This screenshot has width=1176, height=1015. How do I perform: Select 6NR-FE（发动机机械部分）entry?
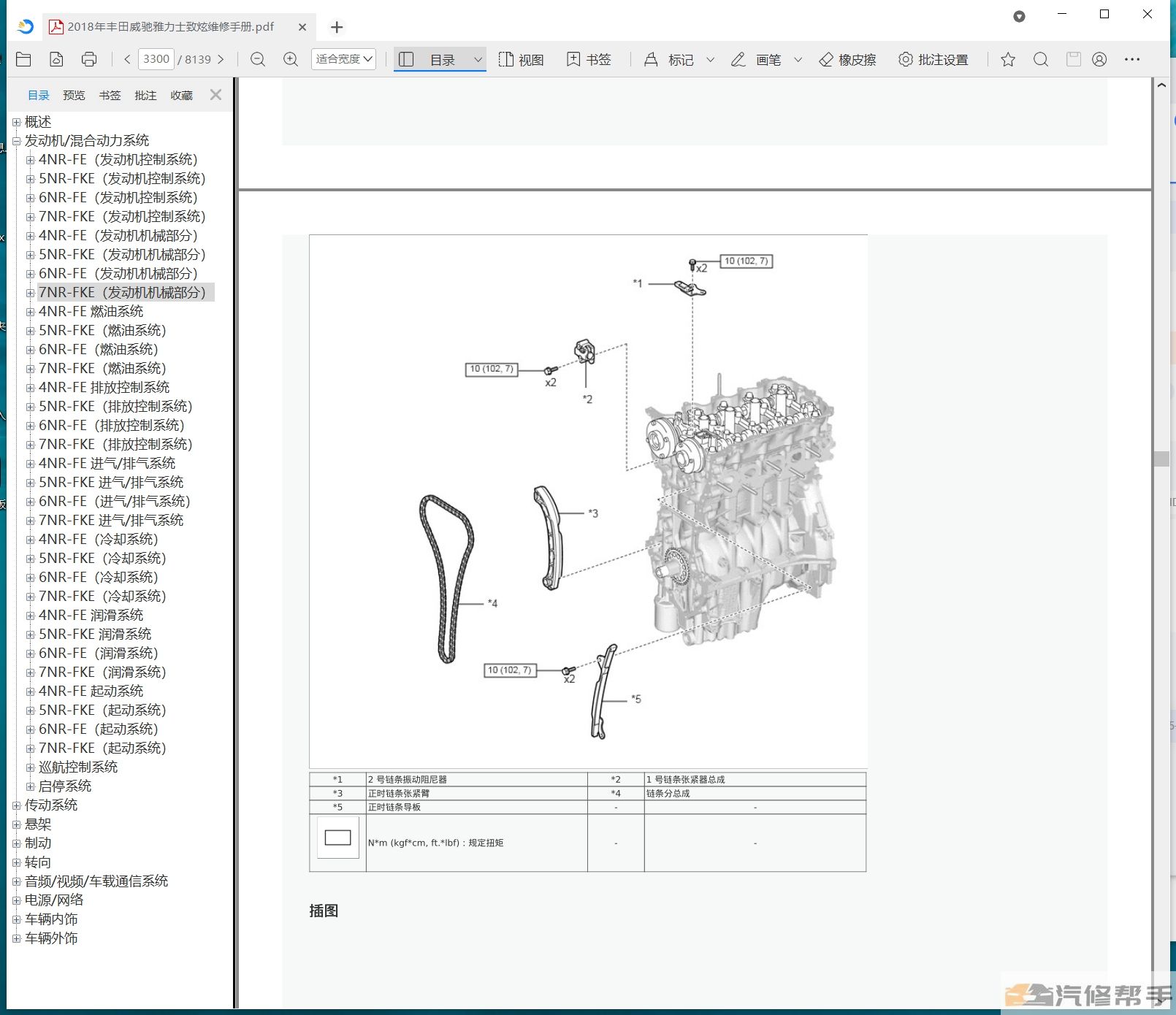tap(118, 274)
